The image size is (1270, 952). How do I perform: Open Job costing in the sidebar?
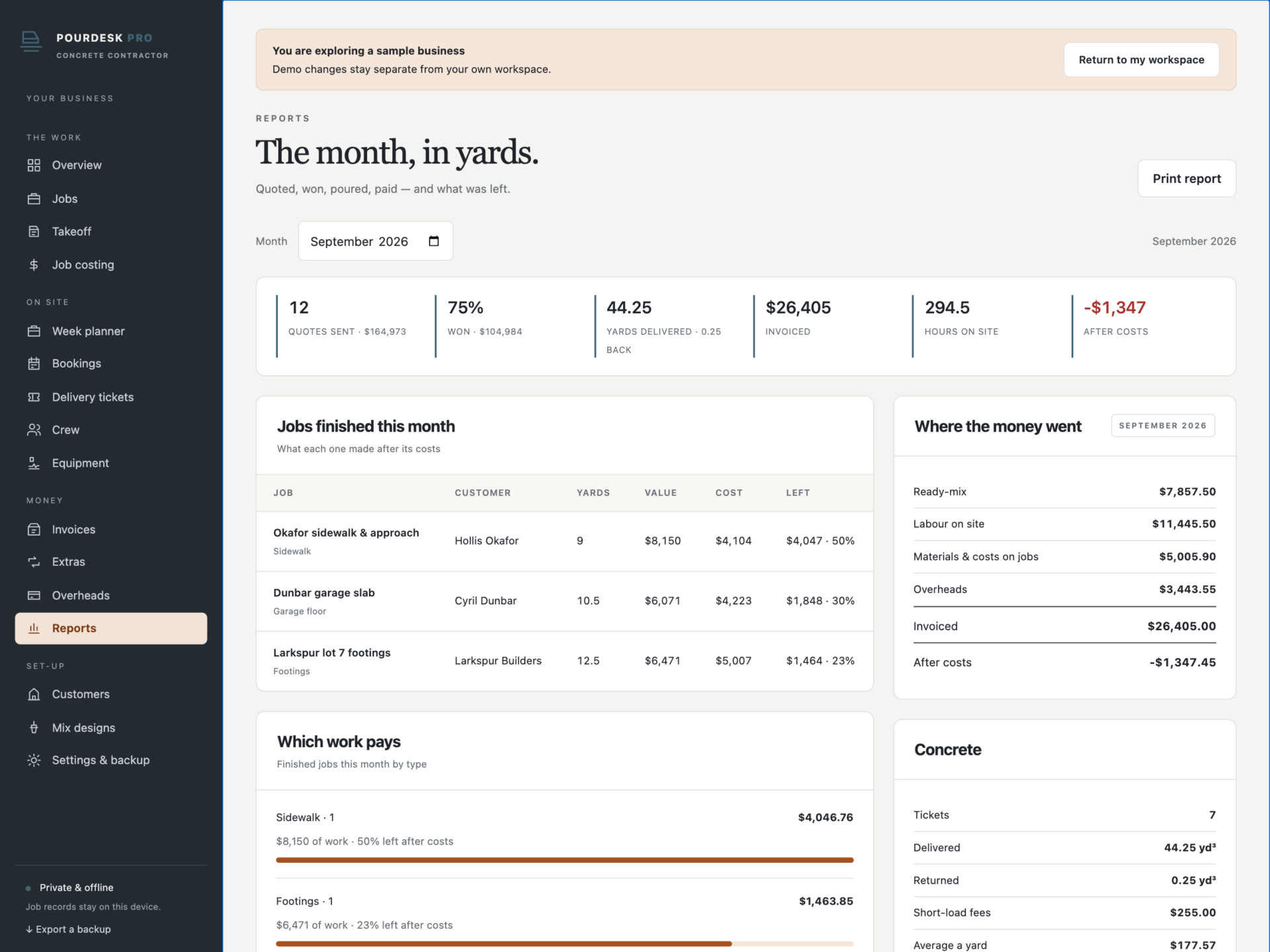[111, 264]
